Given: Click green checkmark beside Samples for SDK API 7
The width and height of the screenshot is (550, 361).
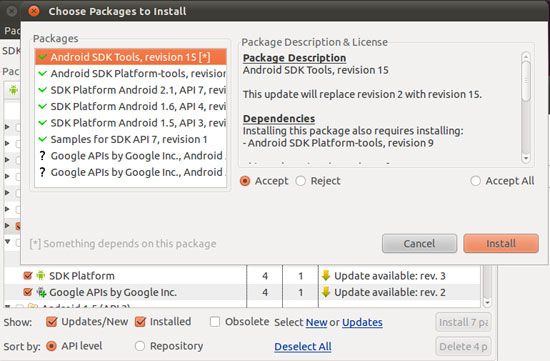Looking at the screenshot, I should point(42,139).
